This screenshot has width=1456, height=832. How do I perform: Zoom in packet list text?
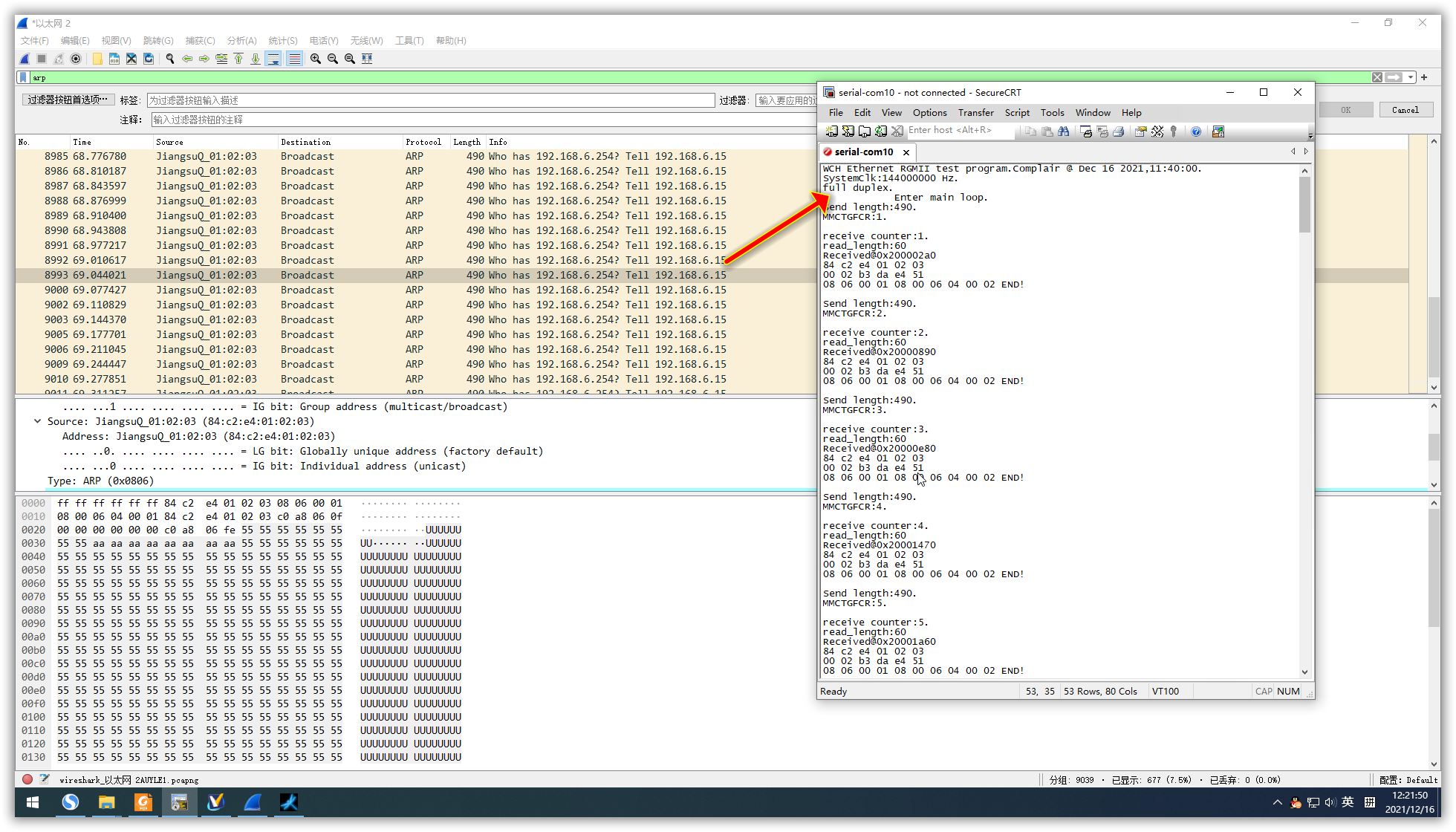click(316, 59)
